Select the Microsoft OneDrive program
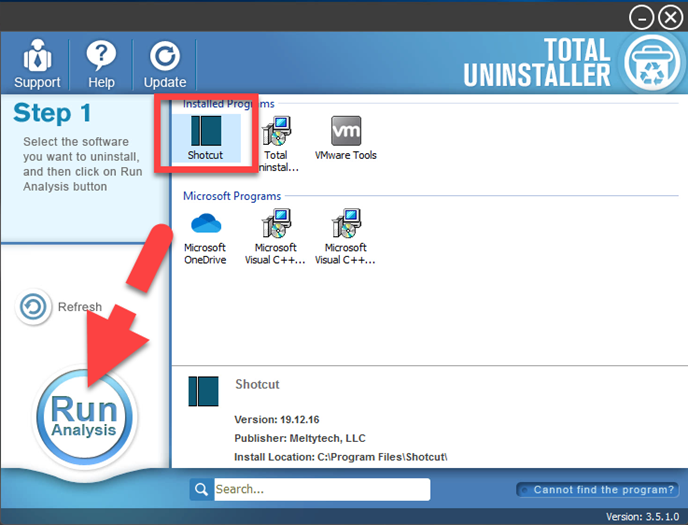 (205, 238)
